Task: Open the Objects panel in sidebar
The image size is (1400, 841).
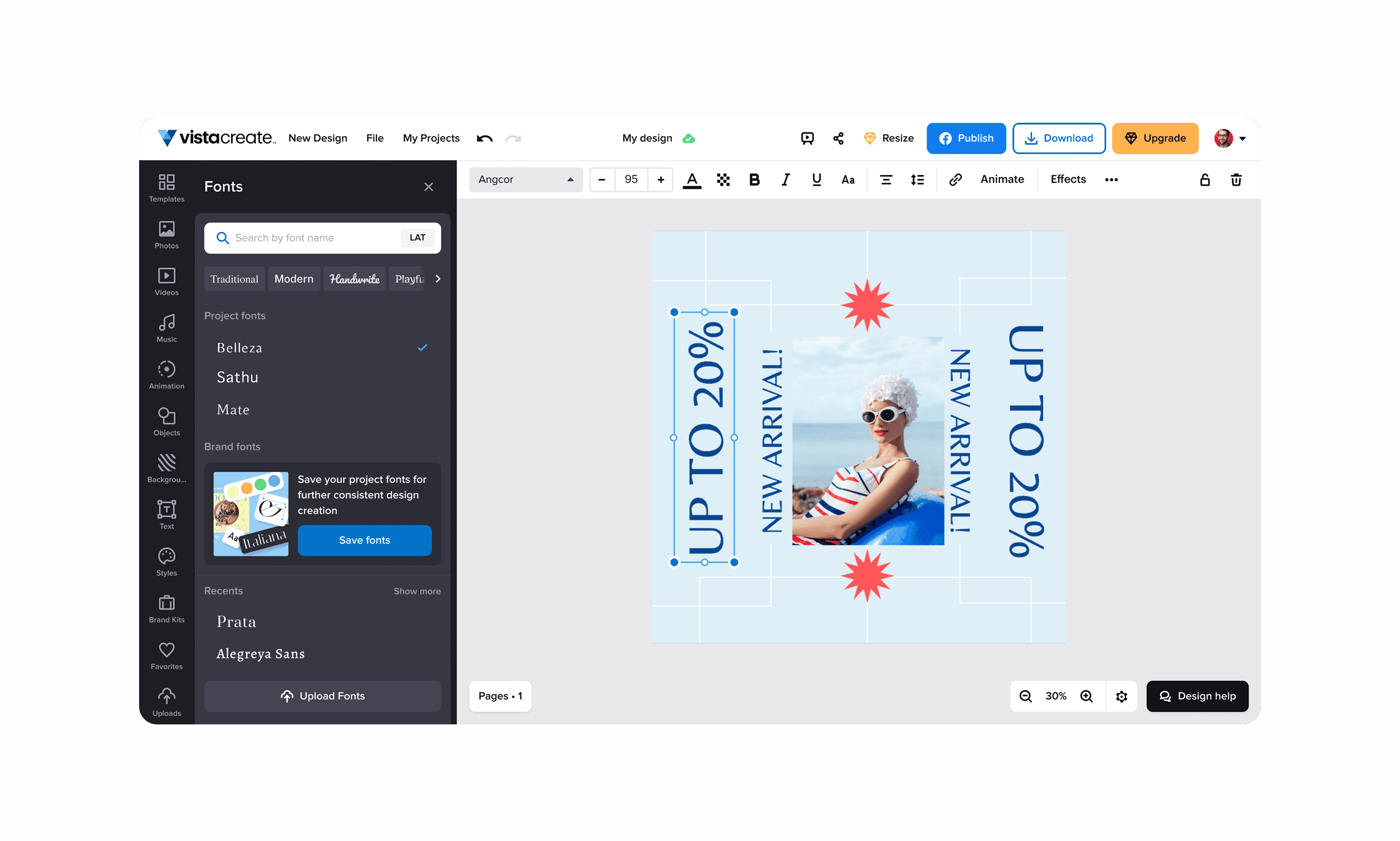Action: pos(167,422)
